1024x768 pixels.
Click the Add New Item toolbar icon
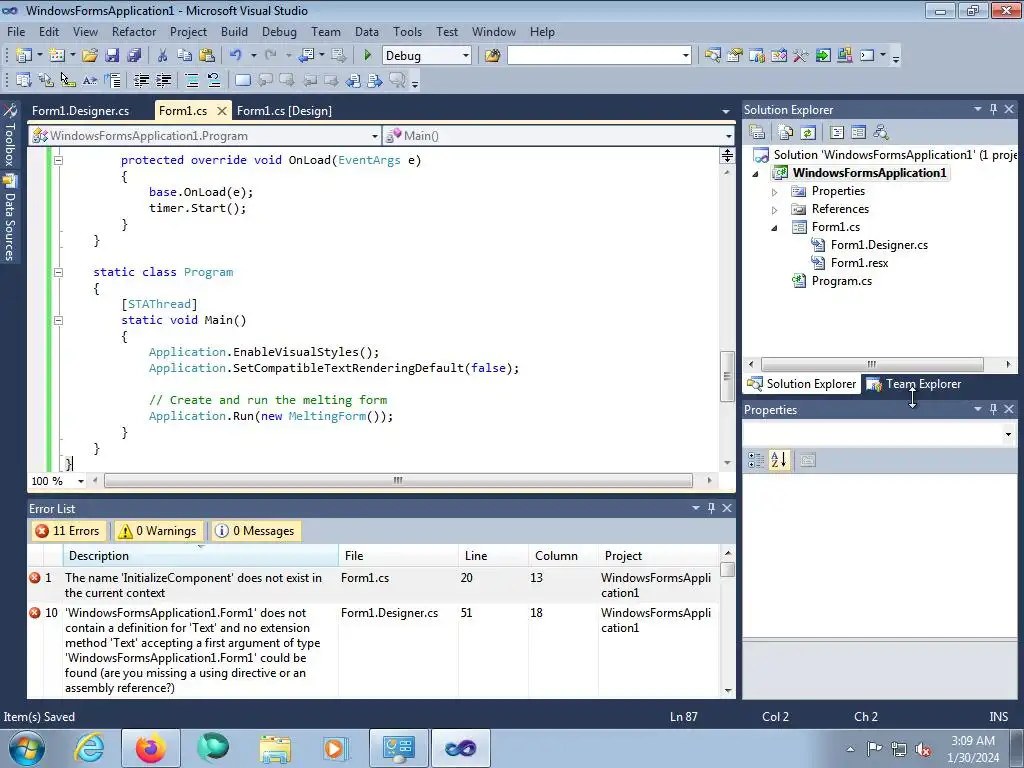[57, 56]
